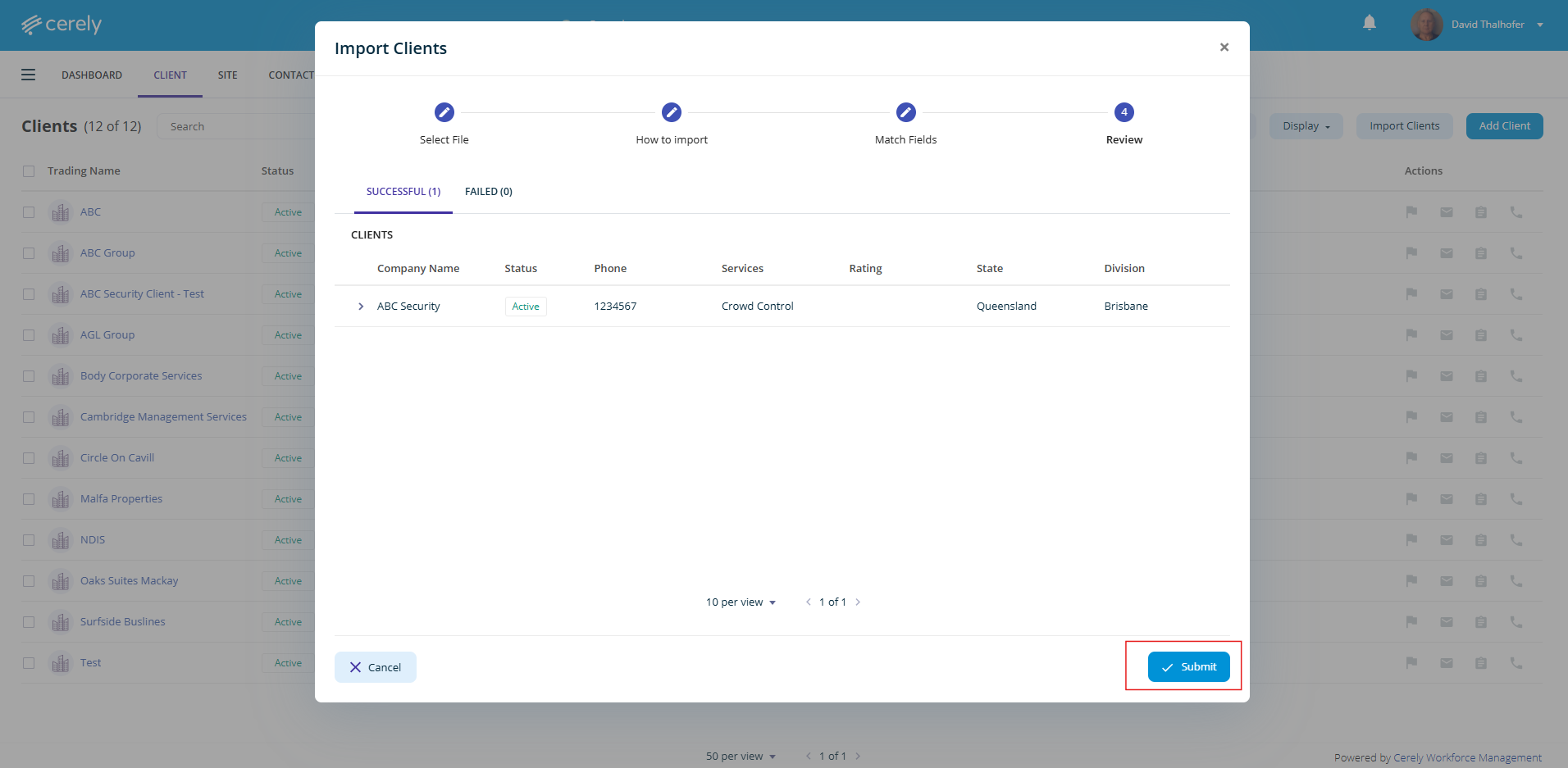Switch to the FAILED (0) tab
This screenshot has width=1568, height=768.
pos(489,192)
